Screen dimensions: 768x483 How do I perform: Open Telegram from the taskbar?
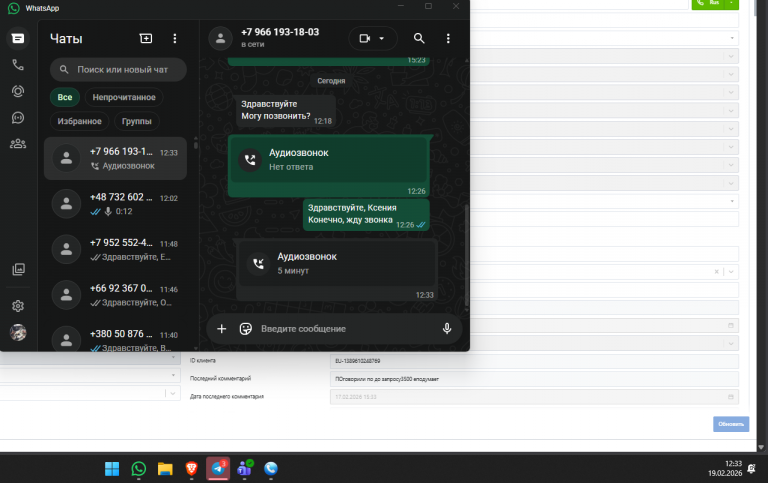pyautogui.click(x=218, y=469)
